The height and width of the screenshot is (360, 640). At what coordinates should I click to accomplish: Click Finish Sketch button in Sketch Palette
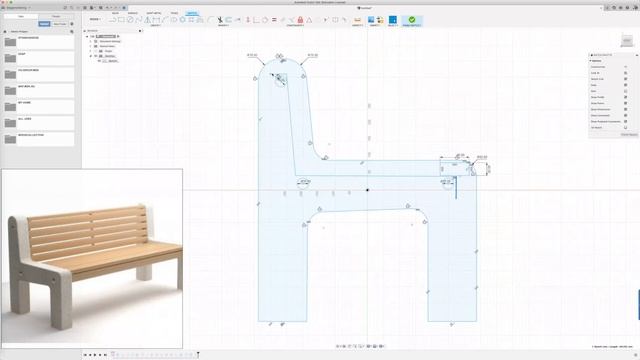pyautogui.click(x=629, y=134)
